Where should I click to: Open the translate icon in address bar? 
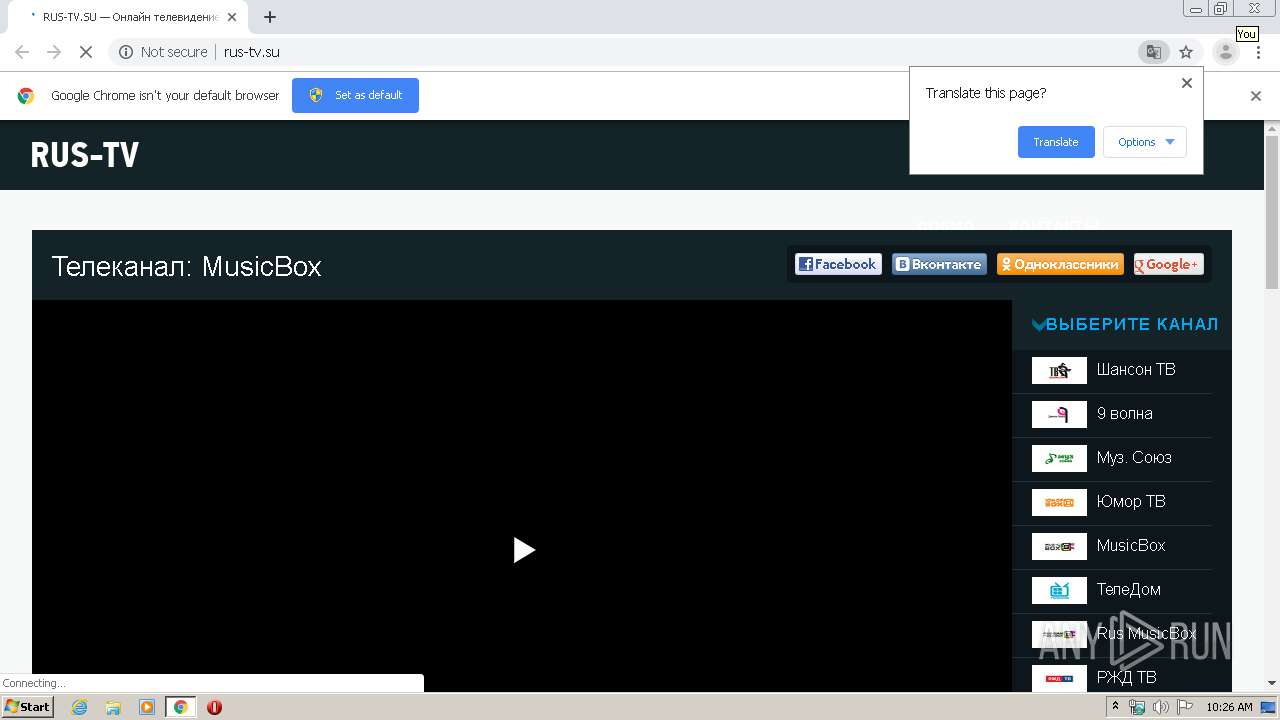[1153, 52]
